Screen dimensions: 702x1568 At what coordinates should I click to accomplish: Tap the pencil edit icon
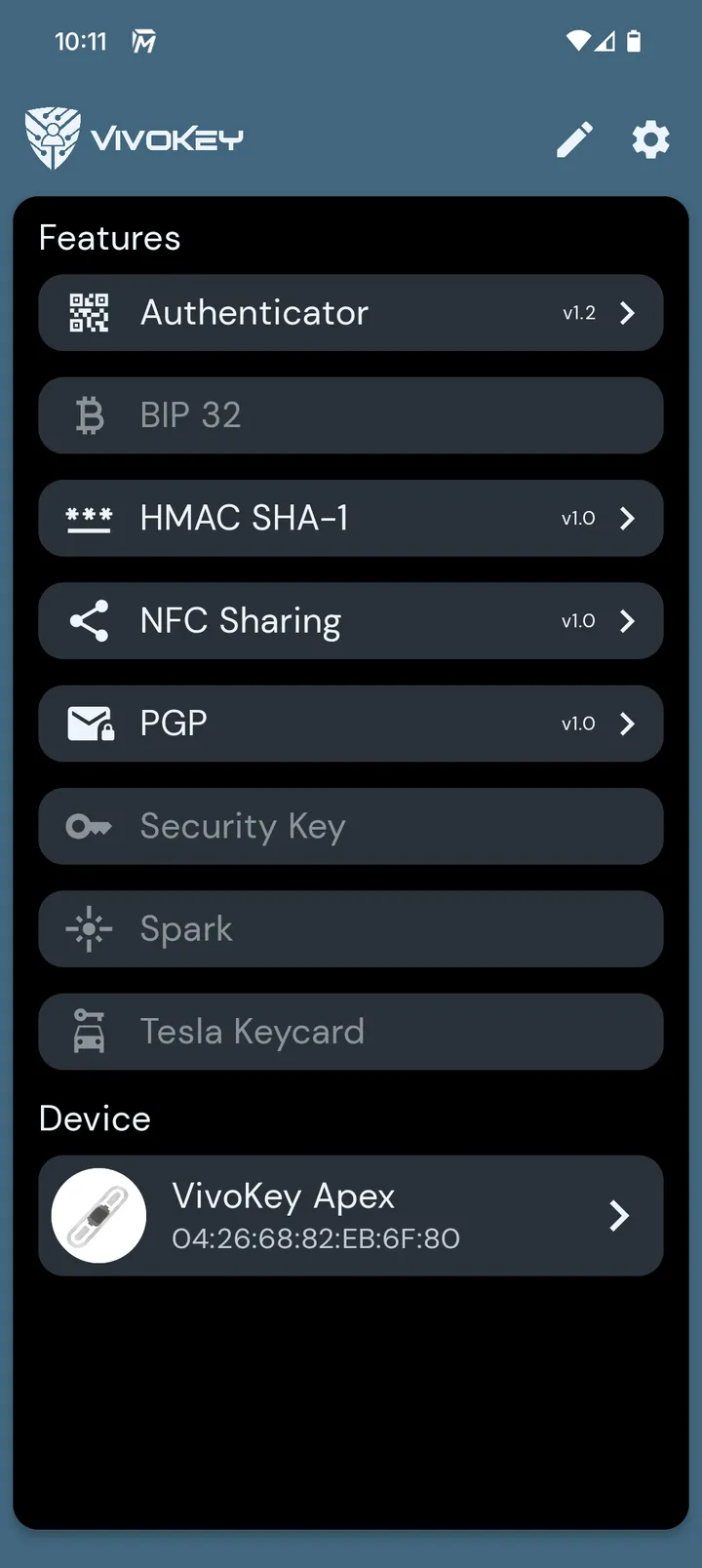coord(574,139)
